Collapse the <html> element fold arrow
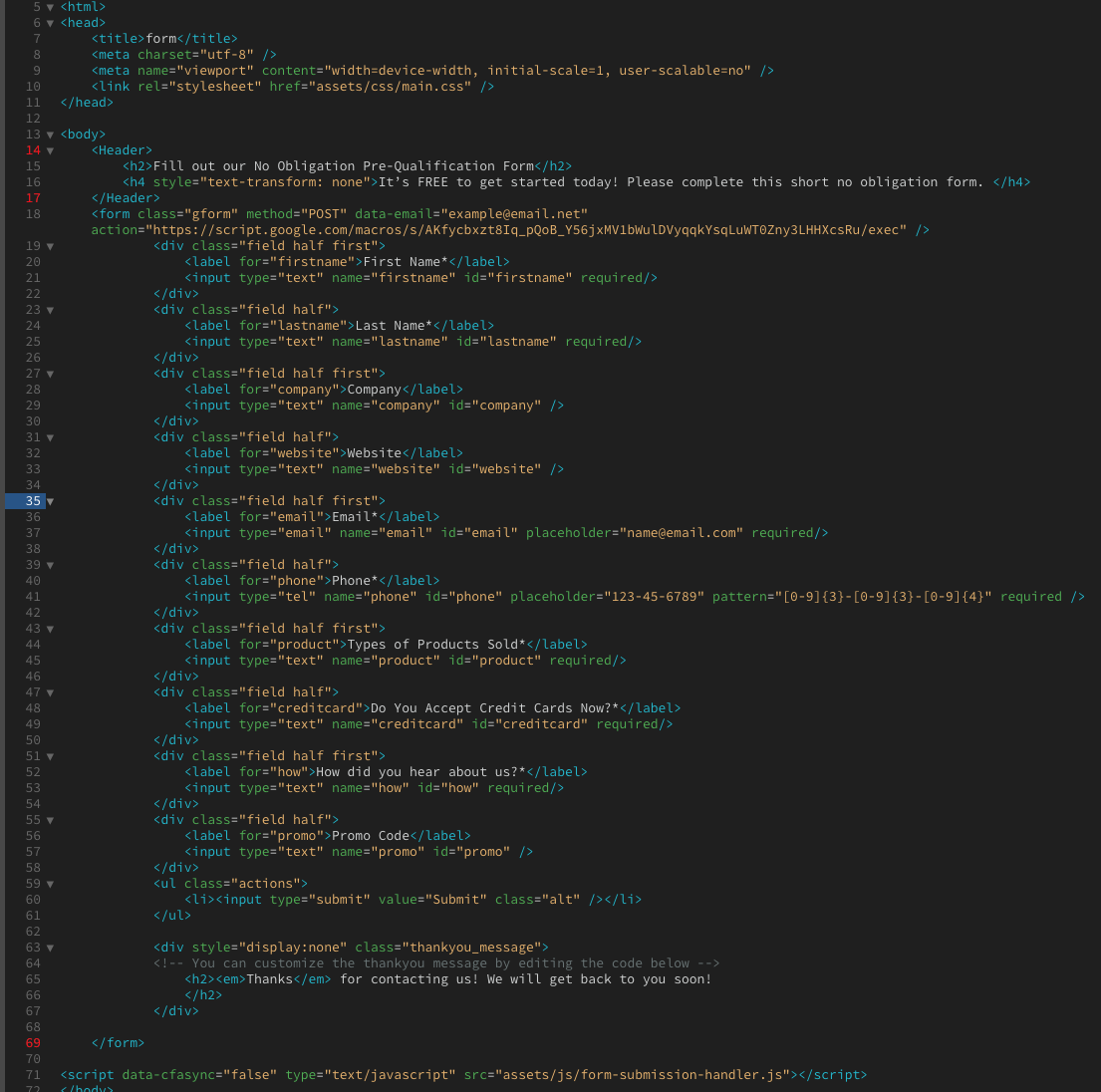This screenshot has height=1092, width=1101. 50,7
